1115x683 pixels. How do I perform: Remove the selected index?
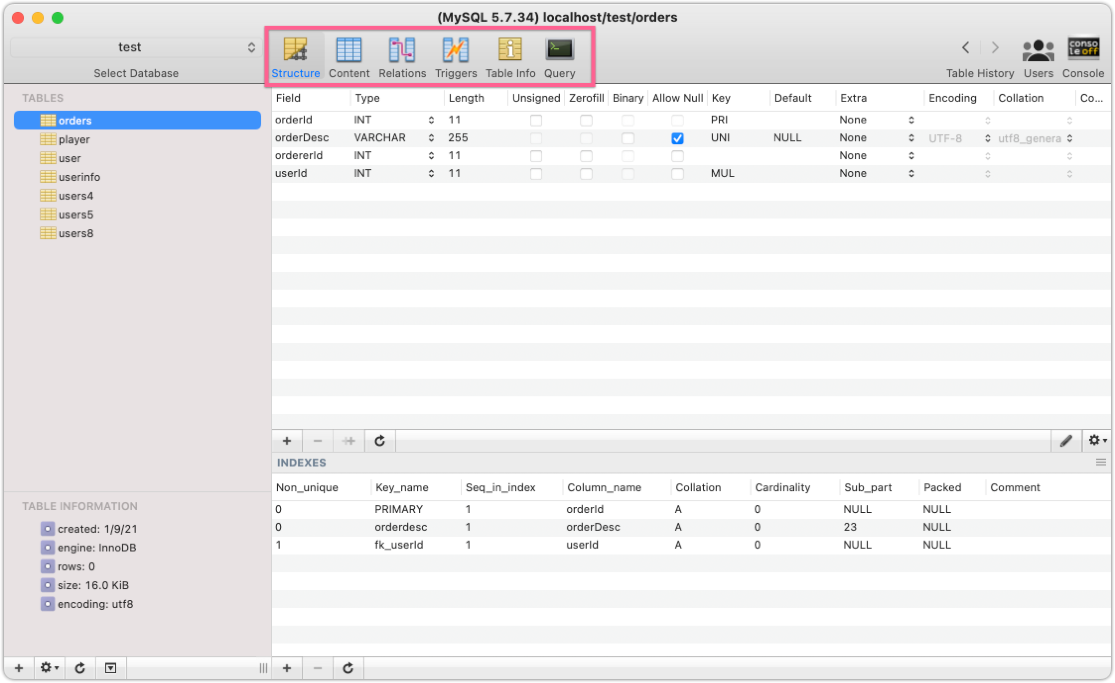point(318,668)
